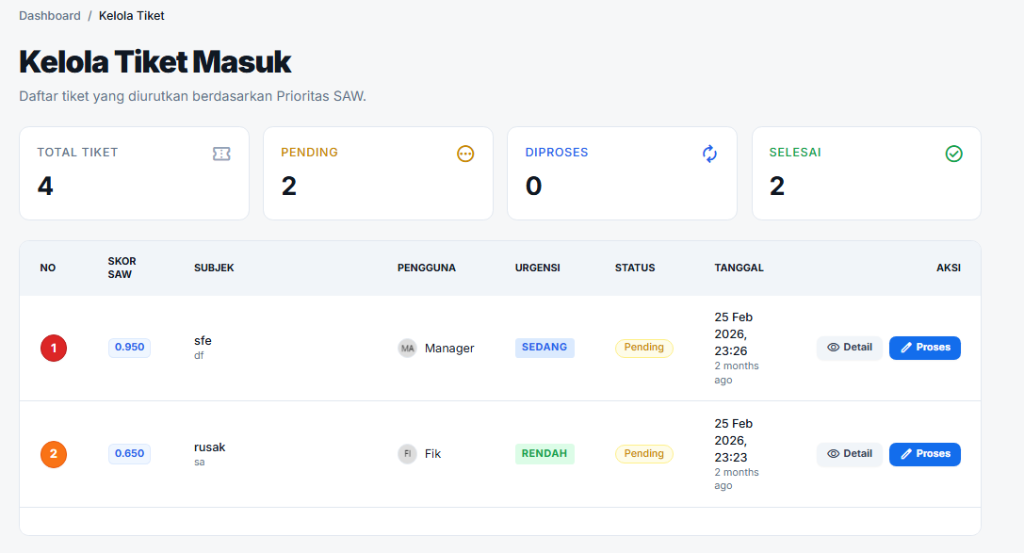The width and height of the screenshot is (1024, 553).
Task: Click the date 25 Feb 2026, 23:23
Action: pyautogui.click(x=733, y=440)
